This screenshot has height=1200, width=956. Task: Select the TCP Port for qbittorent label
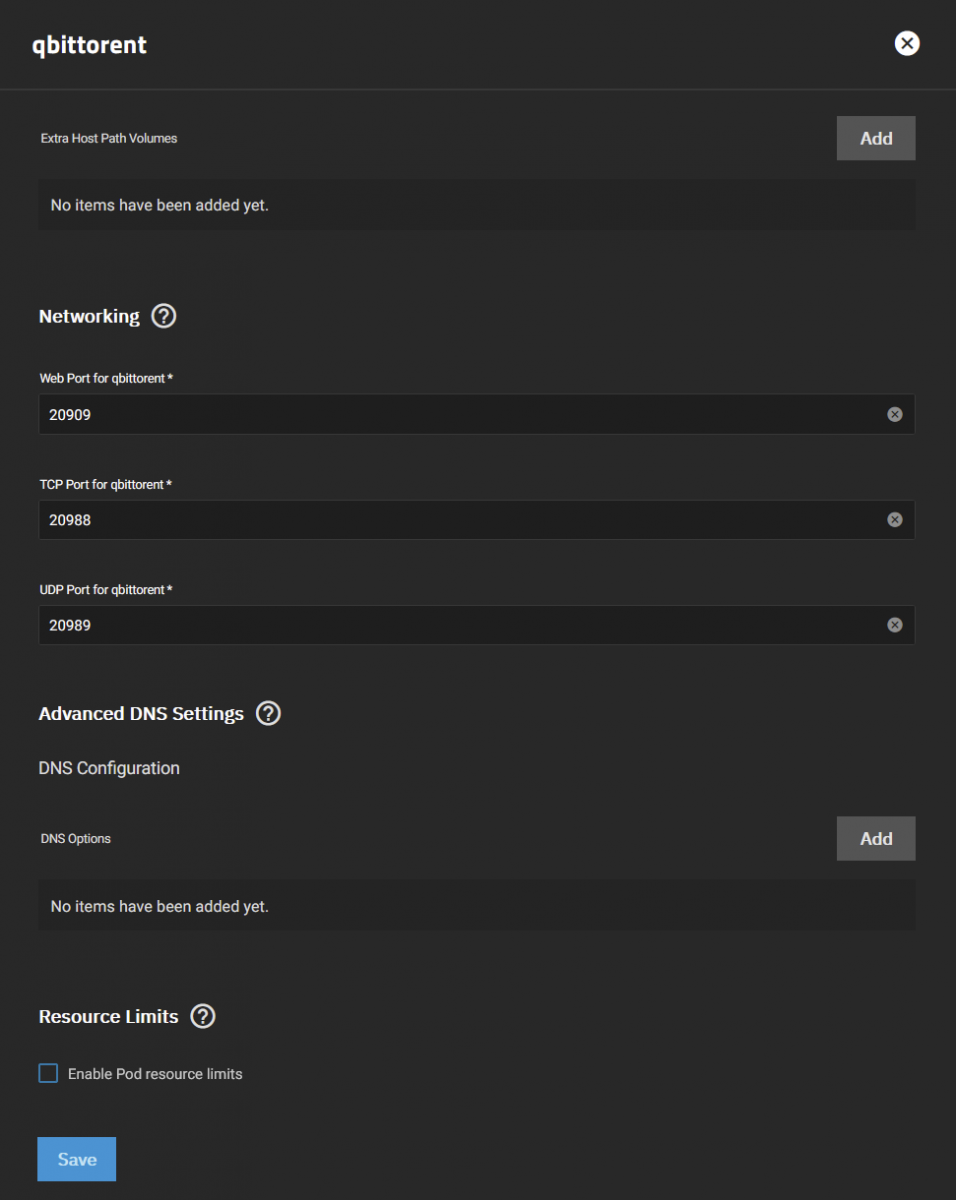pos(106,484)
